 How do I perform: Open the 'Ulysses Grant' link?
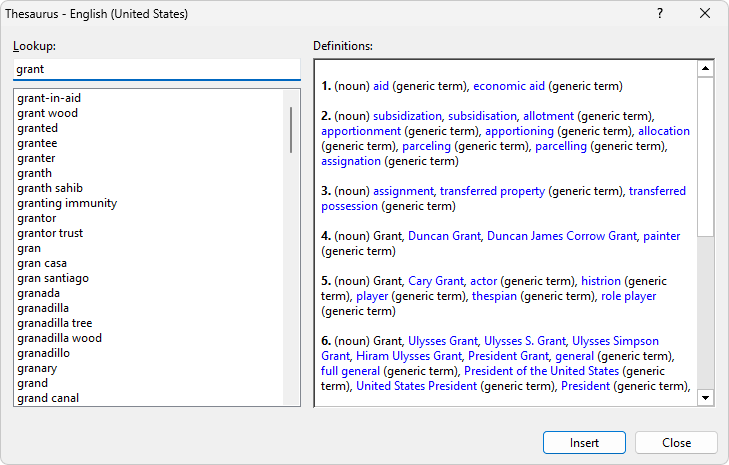tap(443, 341)
